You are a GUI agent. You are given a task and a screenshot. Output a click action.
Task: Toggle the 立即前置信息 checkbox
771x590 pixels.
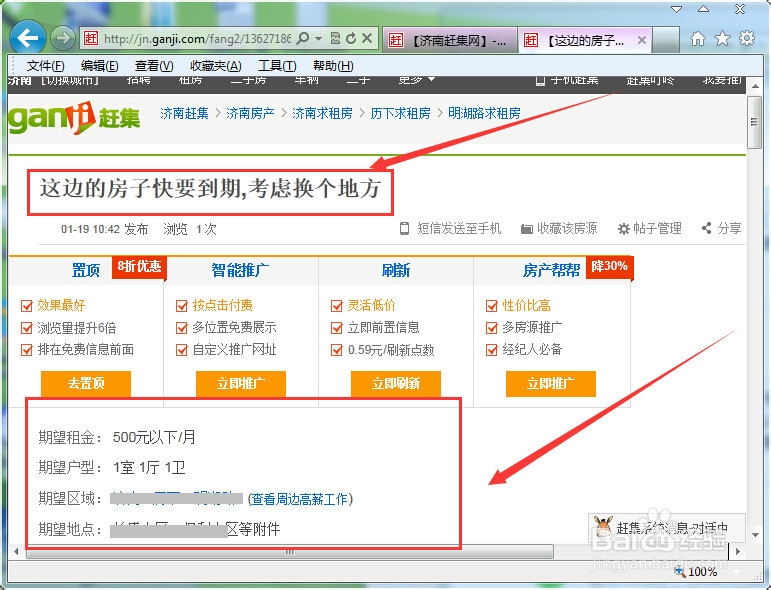pyautogui.click(x=337, y=328)
